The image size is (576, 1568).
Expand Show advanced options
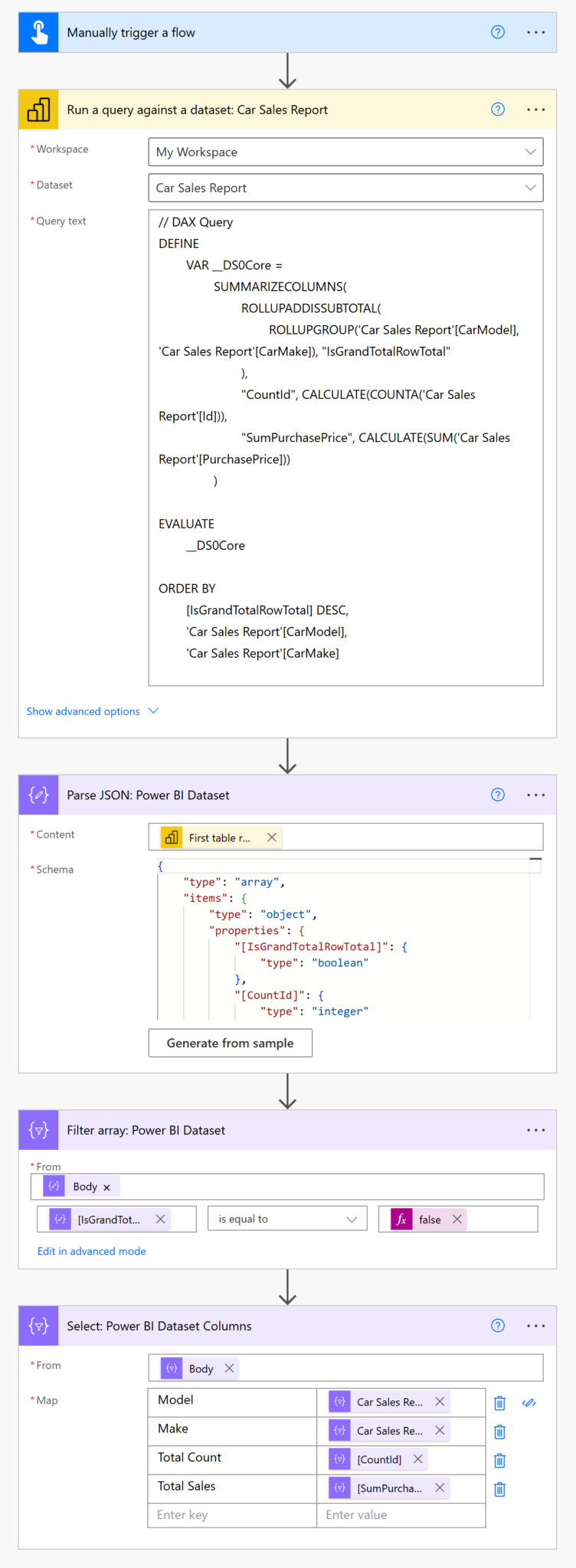tap(92, 711)
